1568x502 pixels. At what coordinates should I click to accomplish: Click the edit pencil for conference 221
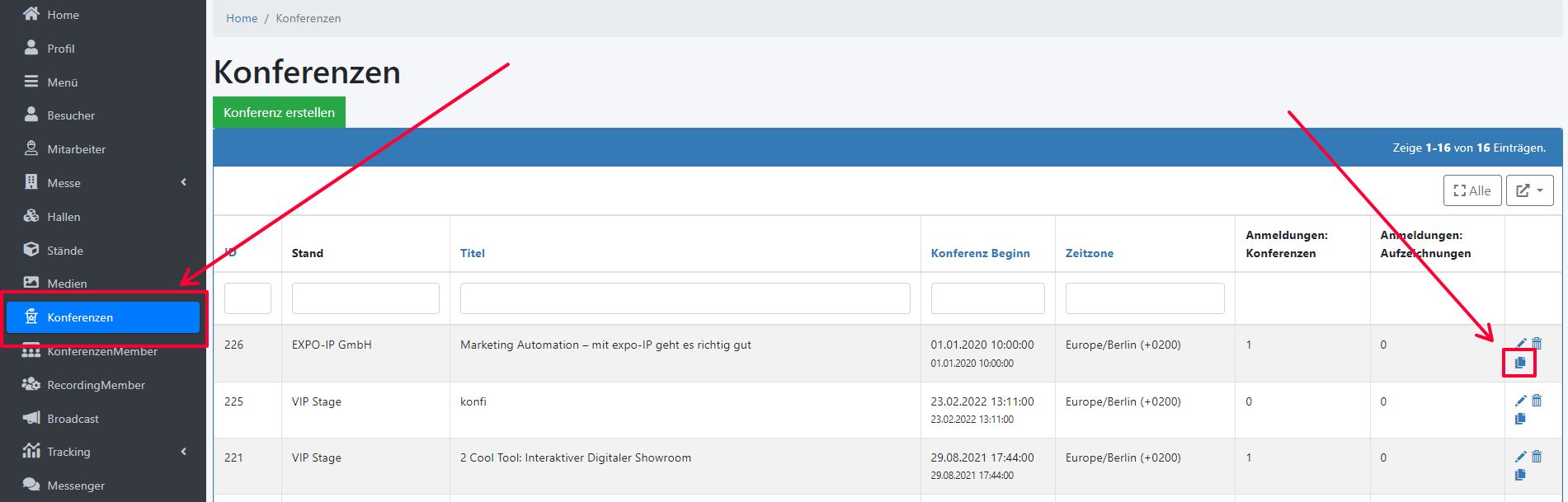point(1520,457)
